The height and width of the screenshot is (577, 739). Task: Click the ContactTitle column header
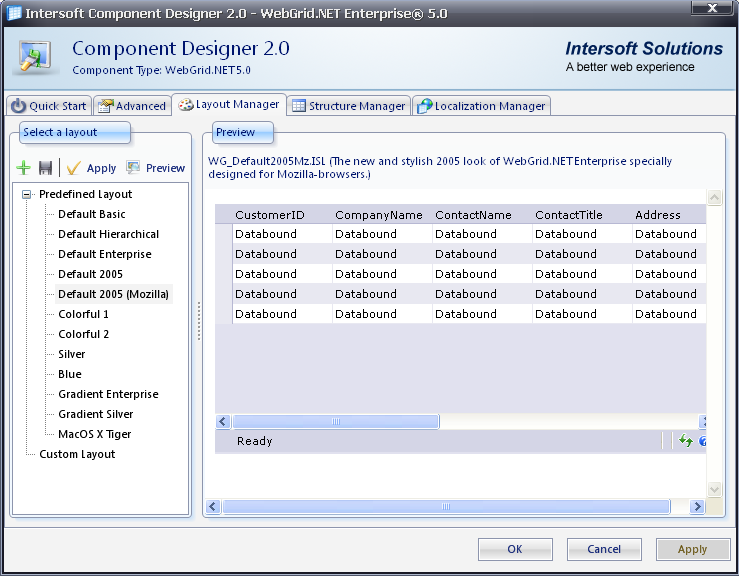[x=582, y=215]
